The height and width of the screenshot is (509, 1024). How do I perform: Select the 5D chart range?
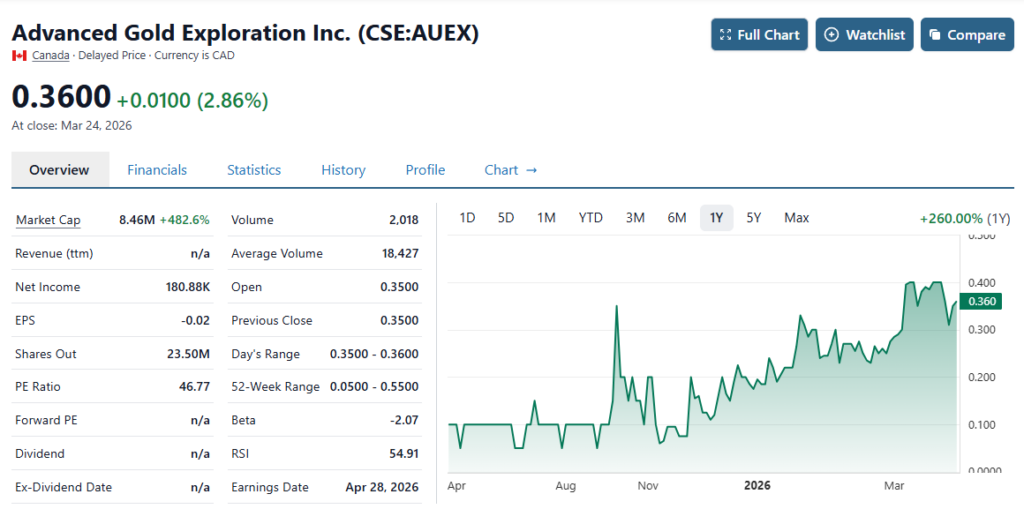(x=506, y=218)
